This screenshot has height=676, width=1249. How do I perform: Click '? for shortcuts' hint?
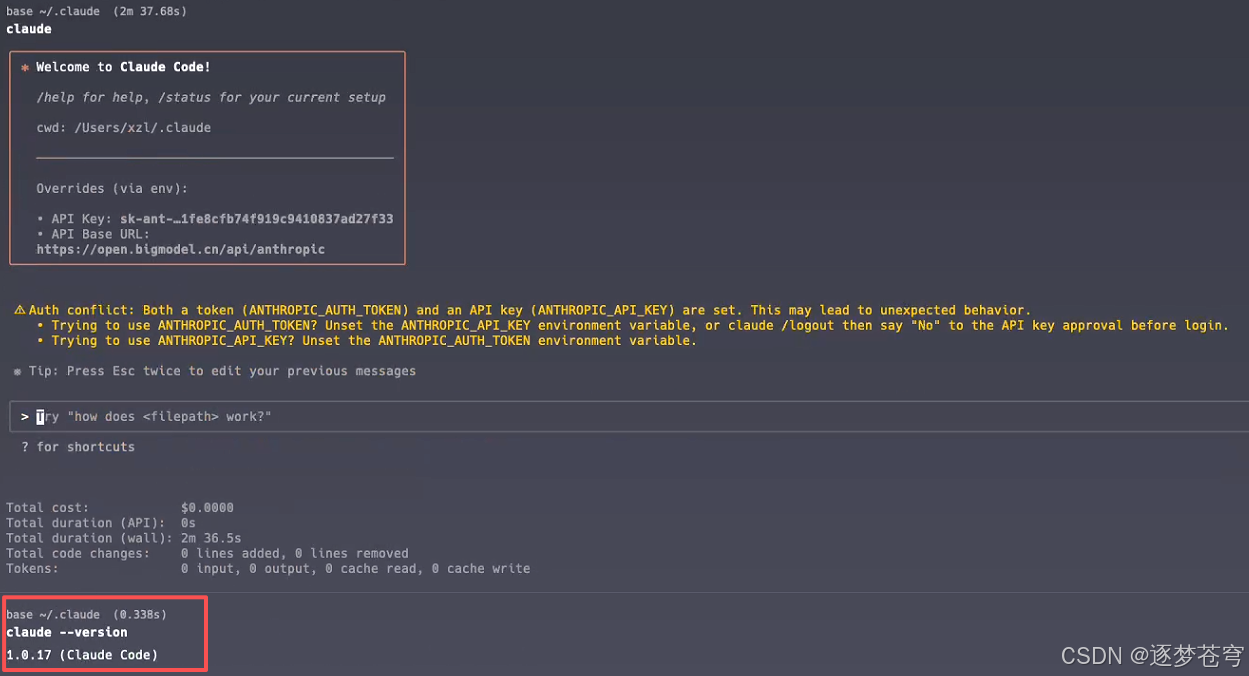pyautogui.click(x=78, y=447)
